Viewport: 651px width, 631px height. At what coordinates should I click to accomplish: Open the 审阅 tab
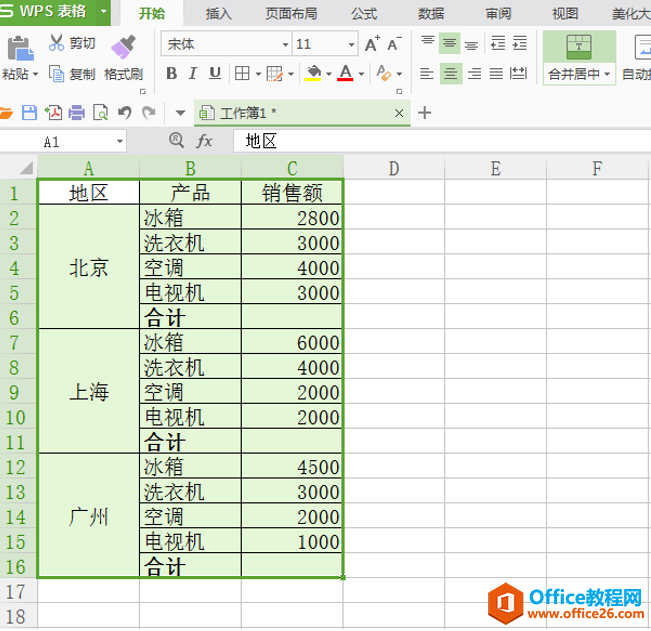[498, 14]
